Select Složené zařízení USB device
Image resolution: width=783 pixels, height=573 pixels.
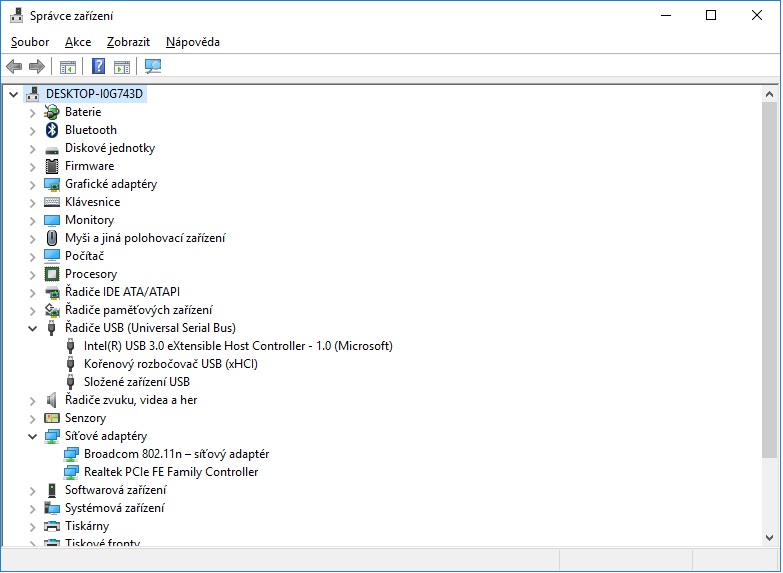pos(137,382)
